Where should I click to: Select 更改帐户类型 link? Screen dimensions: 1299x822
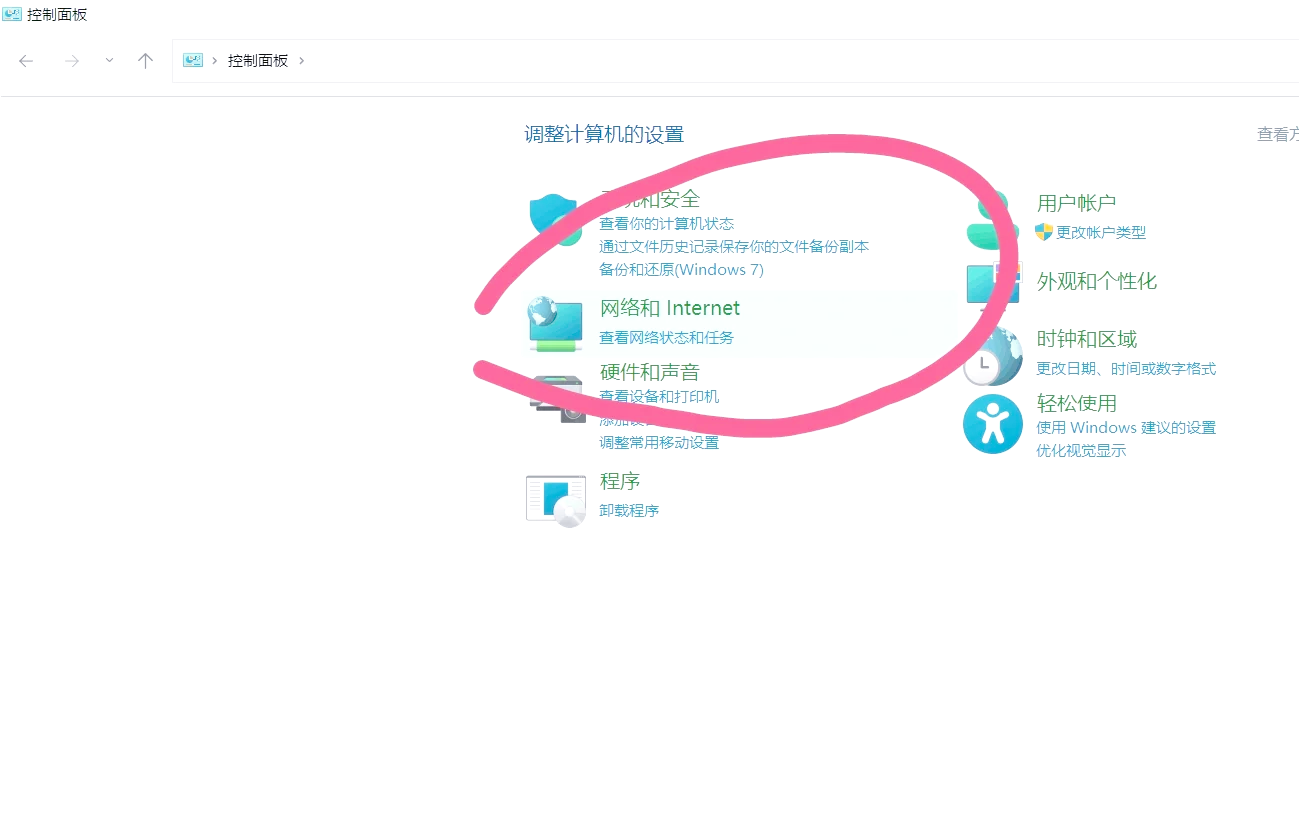pyautogui.click(x=1100, y=233)
